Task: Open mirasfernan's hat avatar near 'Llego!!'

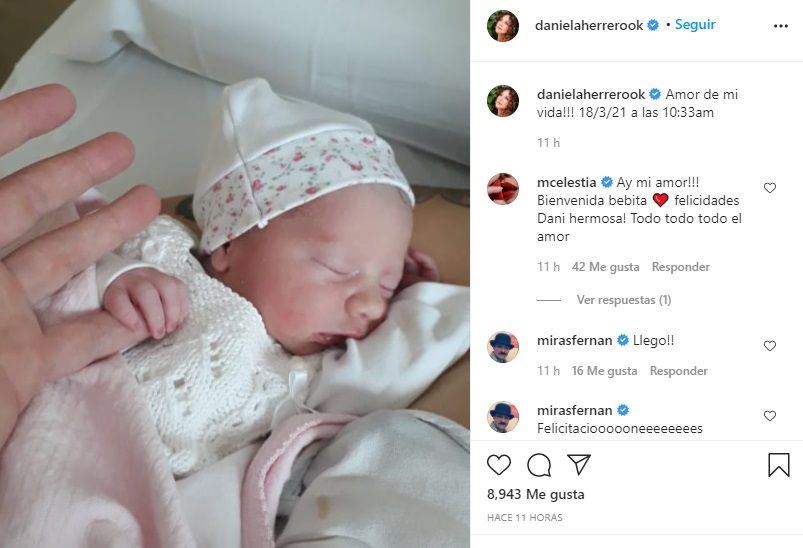Action: coord(503,347)
